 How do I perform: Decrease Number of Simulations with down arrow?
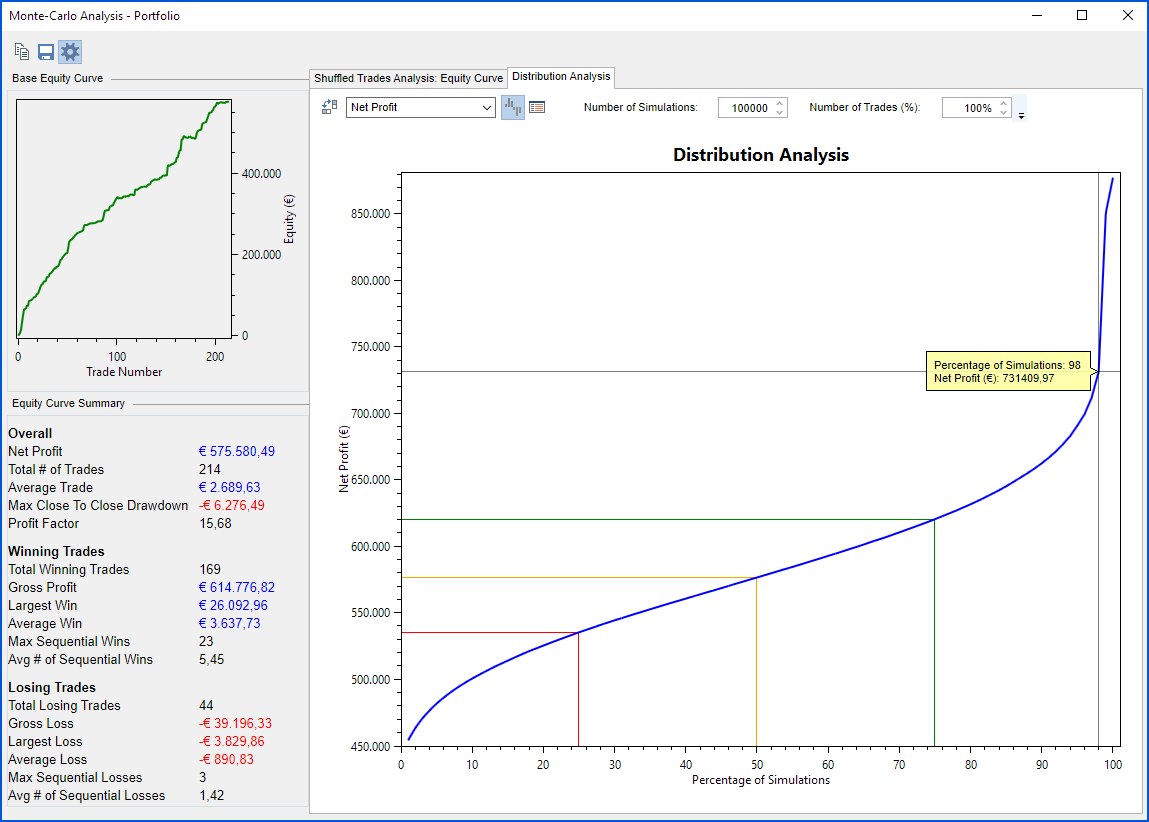coord(780,112)
